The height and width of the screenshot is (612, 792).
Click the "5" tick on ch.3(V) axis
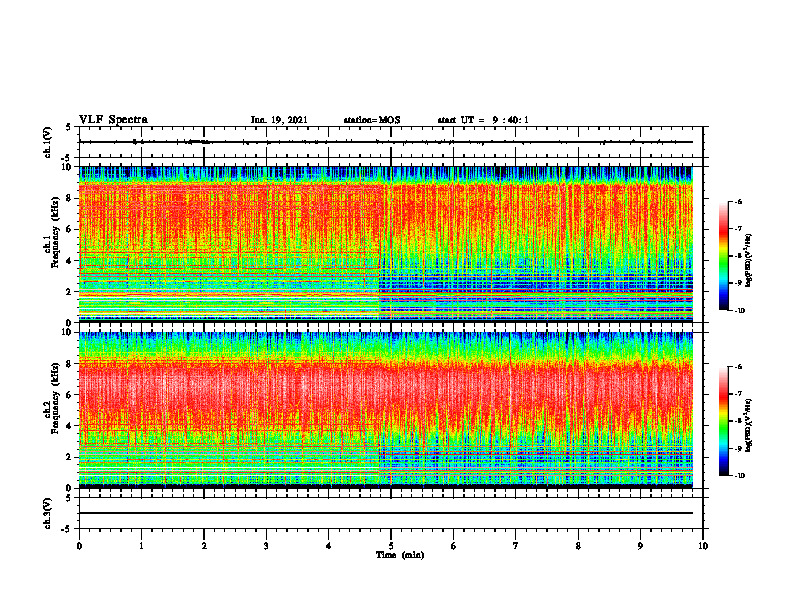click(x=70, y=498)
